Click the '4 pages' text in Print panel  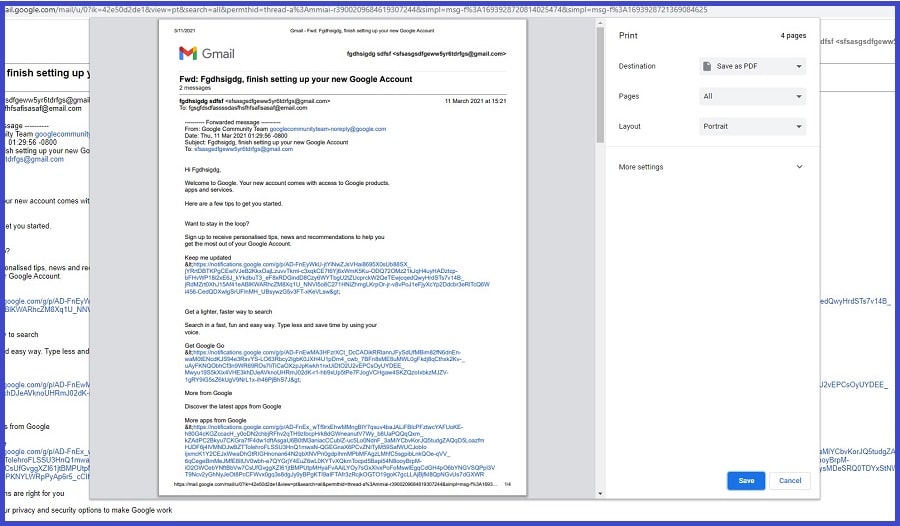coord(793,36)
